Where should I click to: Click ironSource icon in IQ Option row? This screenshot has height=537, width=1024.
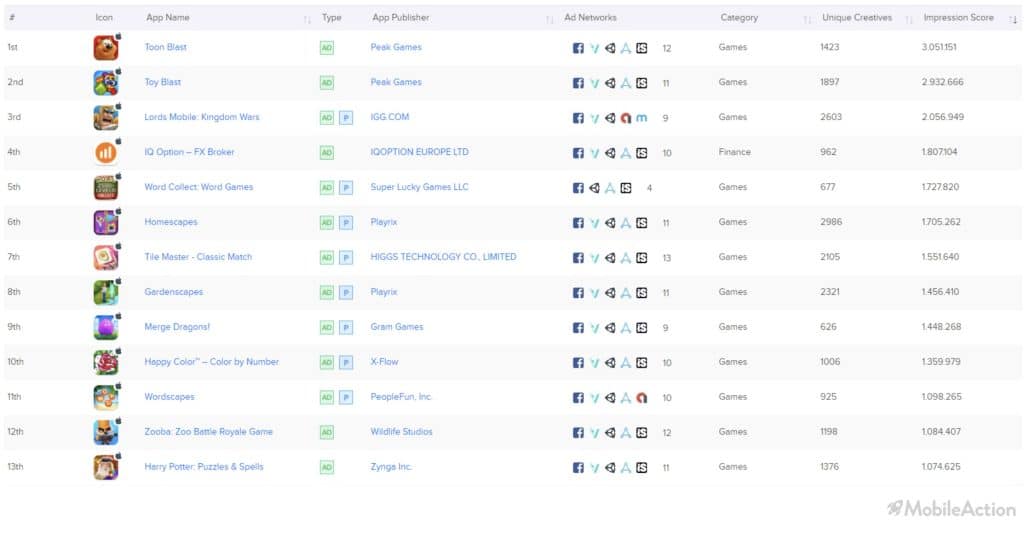coord(642,153)
